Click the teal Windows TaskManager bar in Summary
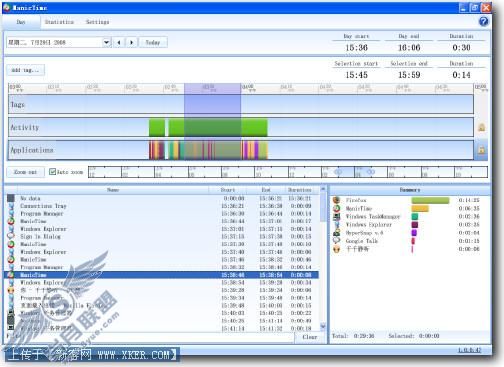 [x=415, y=216]
